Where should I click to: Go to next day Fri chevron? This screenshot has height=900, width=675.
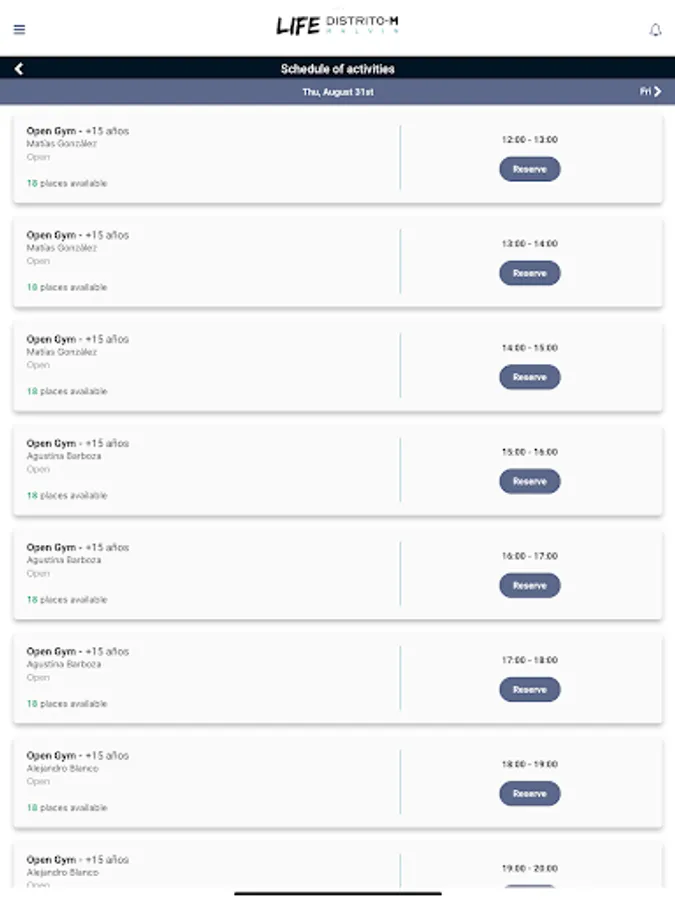tap(651, 92)
